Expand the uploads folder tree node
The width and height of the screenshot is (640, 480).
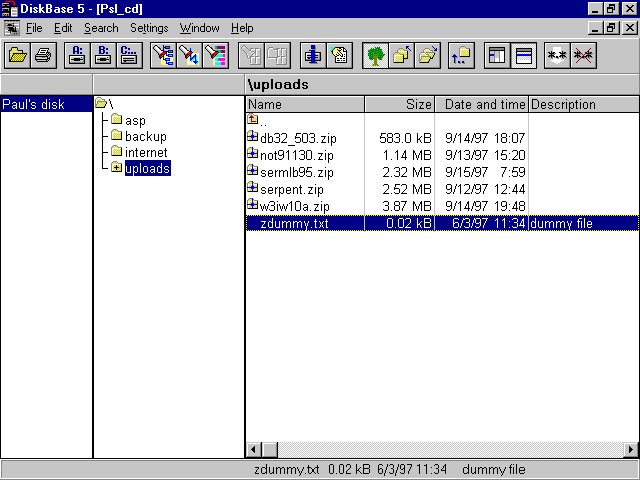(x=116, y=168)
